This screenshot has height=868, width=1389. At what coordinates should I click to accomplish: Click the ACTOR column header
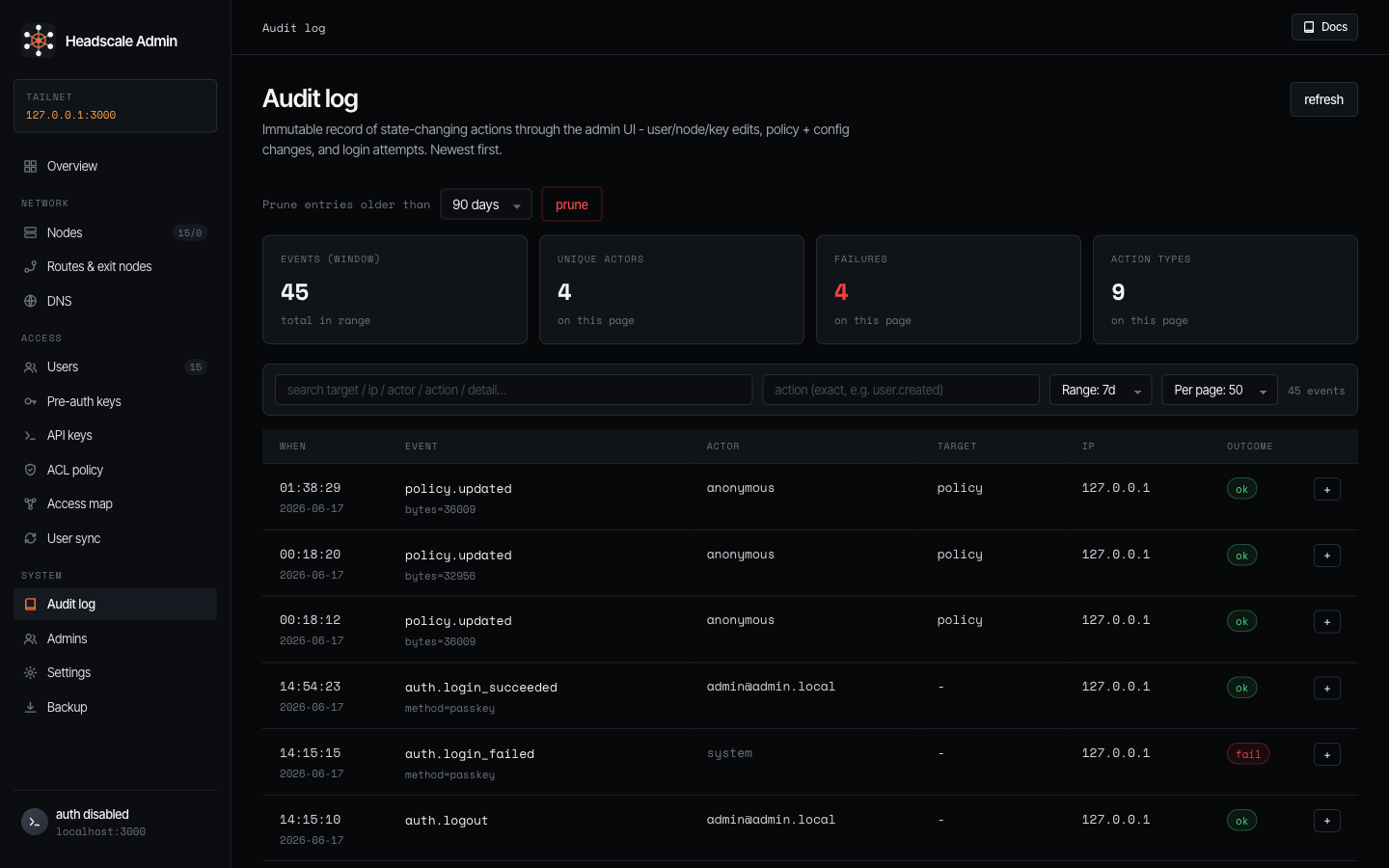pos(722,447)
